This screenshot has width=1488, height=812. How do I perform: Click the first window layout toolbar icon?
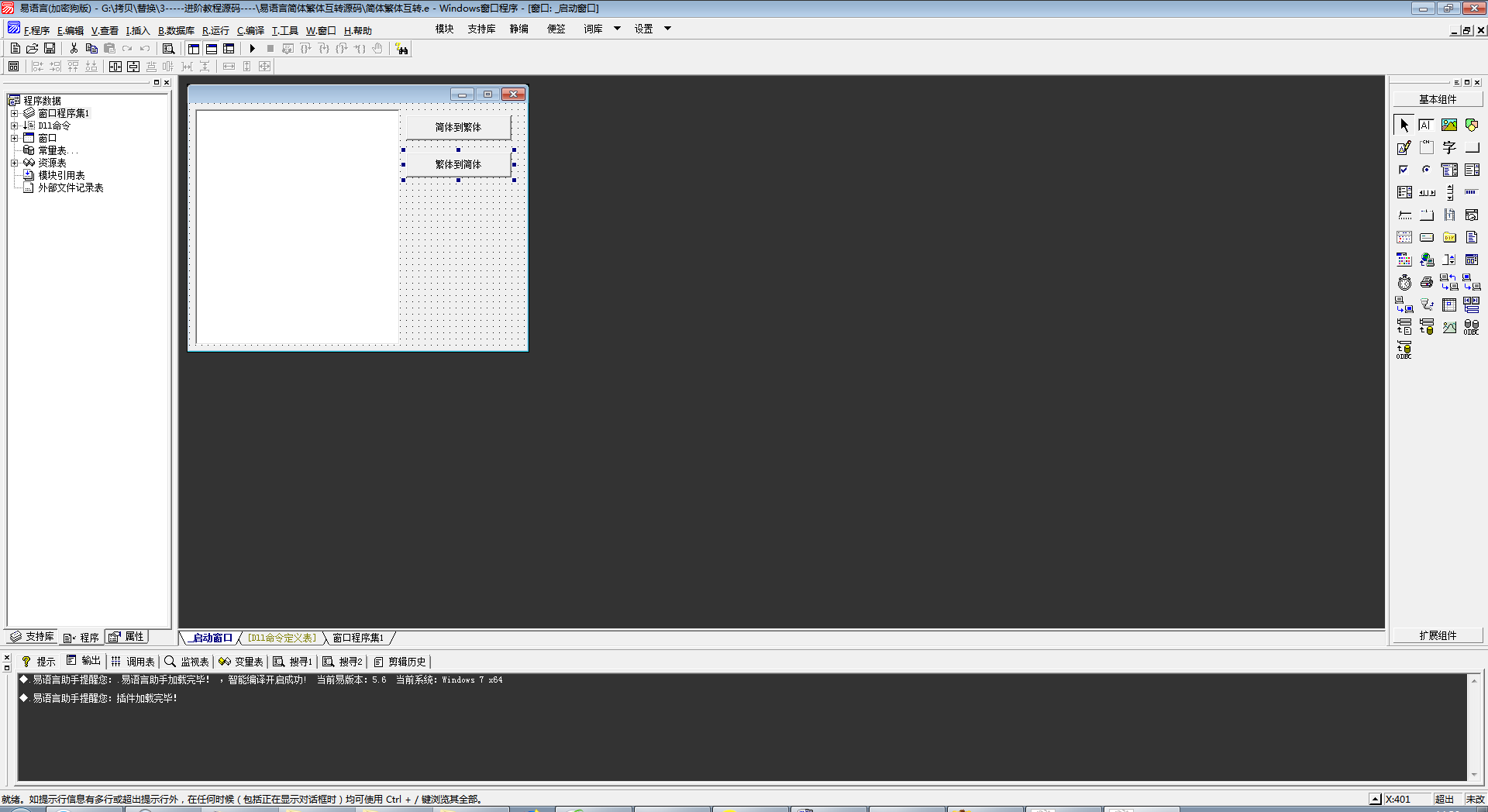(x=194, y=48)
